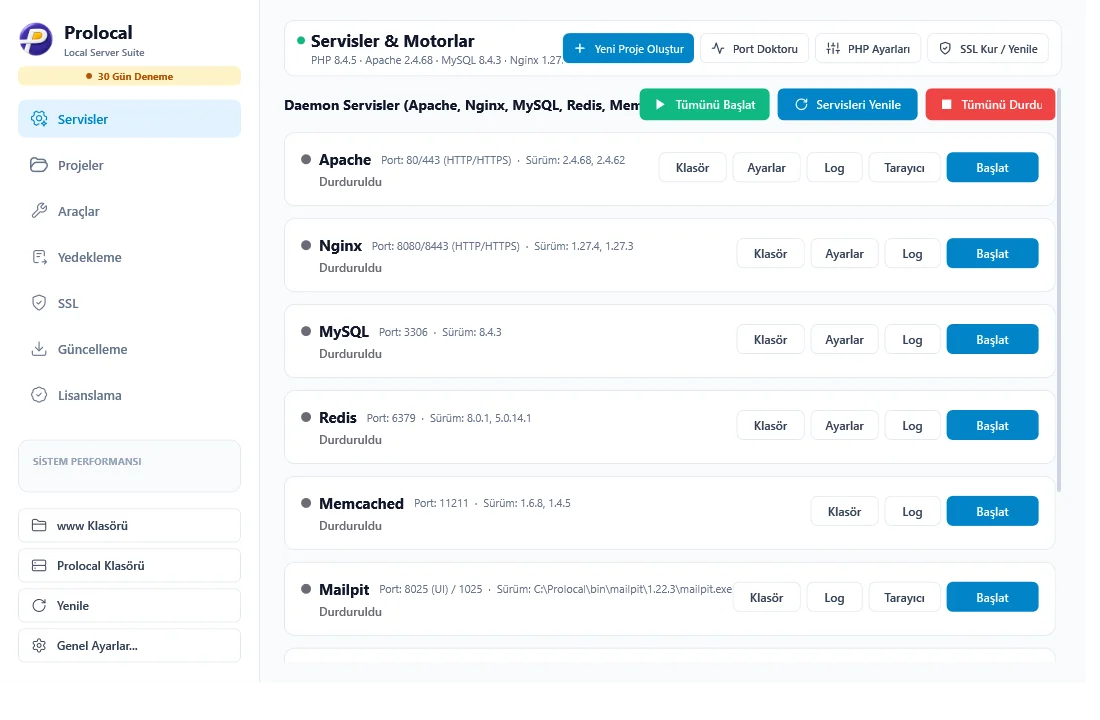1100x720 pixels.
Task: Refresh services via Servisleri Yenile
Action: pyautogui.click(x=847, y=105)
